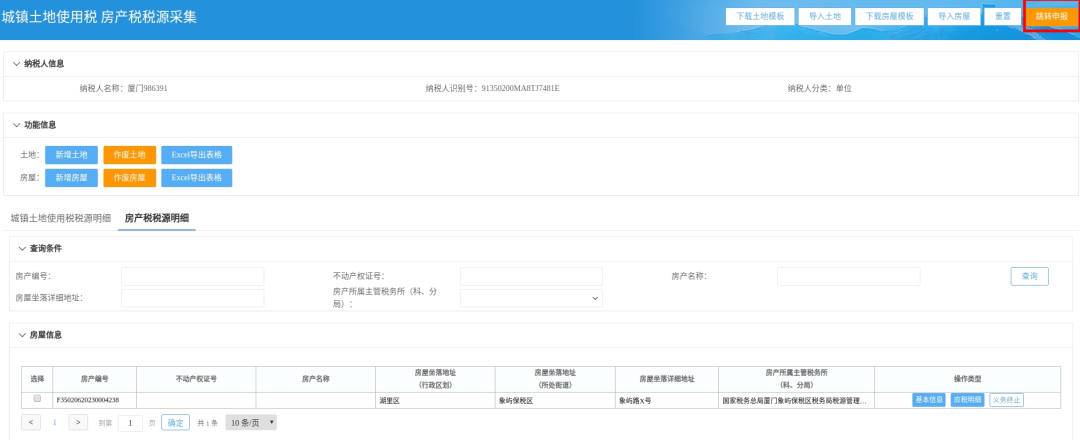Click taxpayer ID 91350200MA8TJ7481E
Viewport: 1080px width, 440px height.
pyautogui.click(x=520, y=88)
